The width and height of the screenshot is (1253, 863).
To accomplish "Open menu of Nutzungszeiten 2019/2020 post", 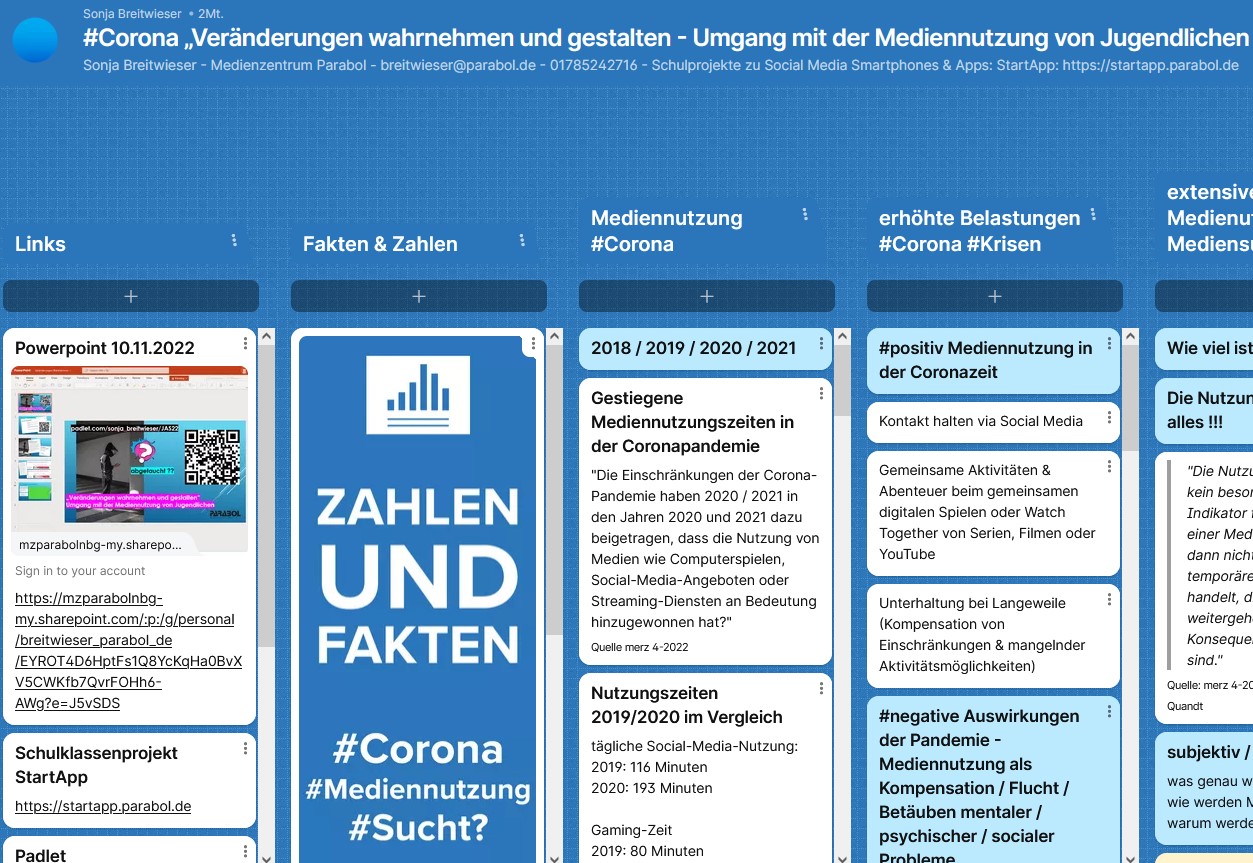I will click(x=821, y=688).
